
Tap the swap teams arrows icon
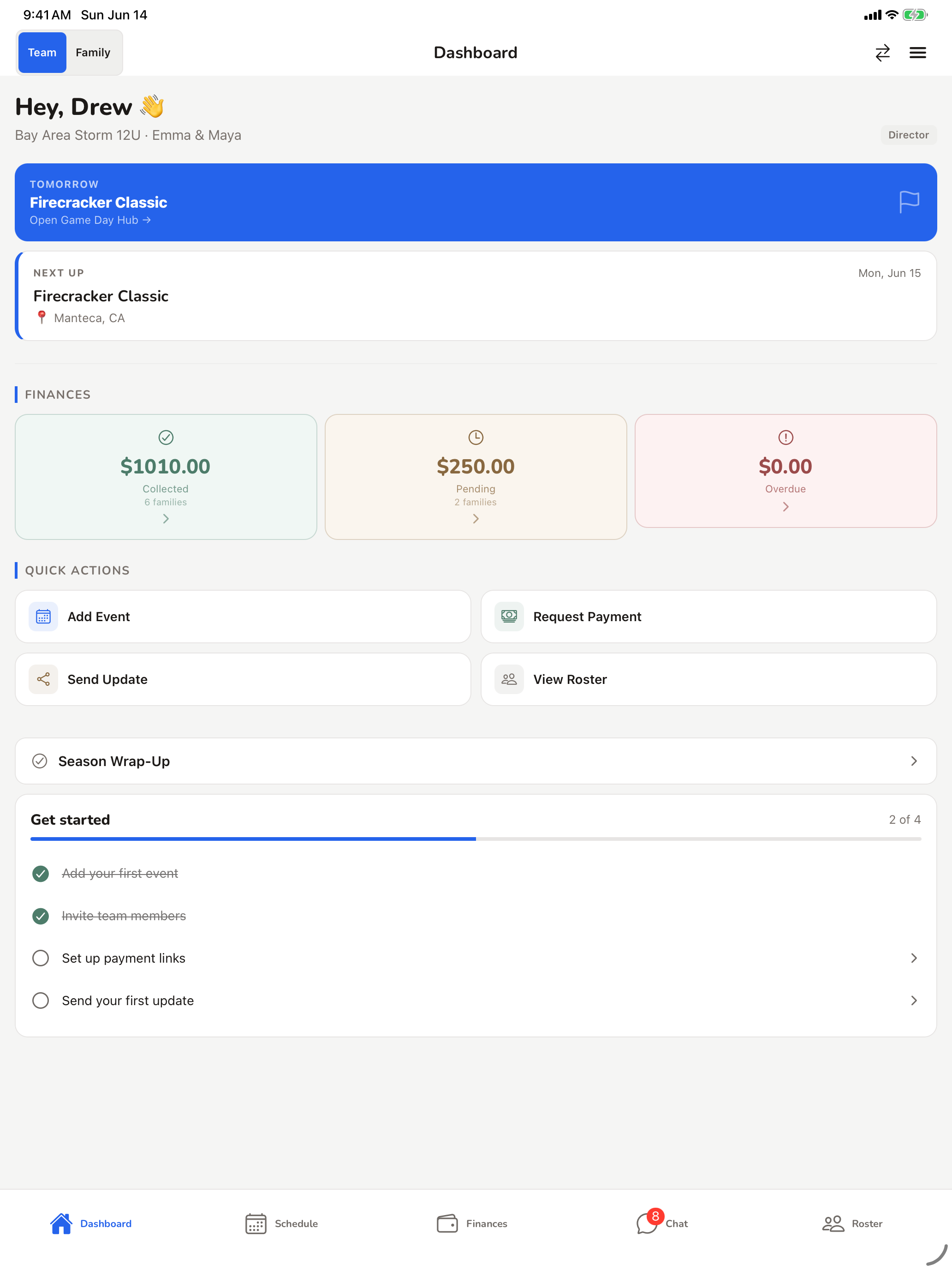(882, 53)
